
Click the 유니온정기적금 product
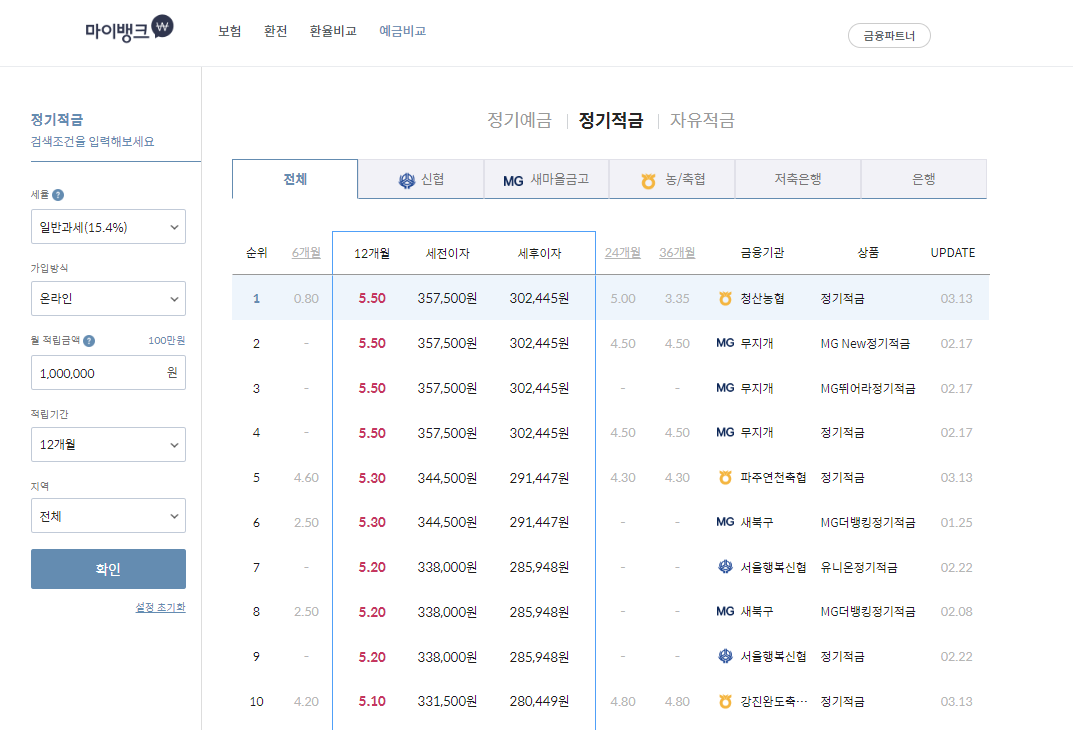[859, 567]
